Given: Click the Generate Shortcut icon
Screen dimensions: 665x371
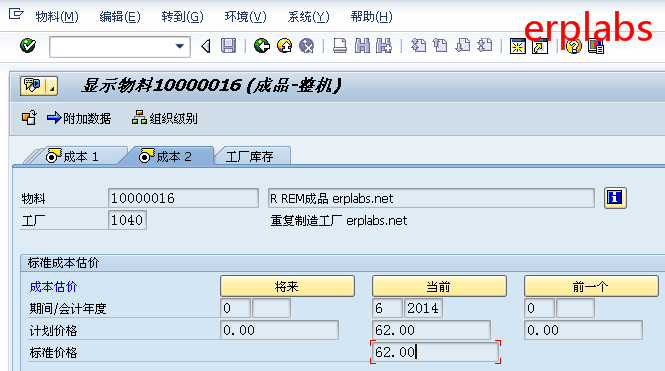Looking at the screenshot, I should 540,46.
